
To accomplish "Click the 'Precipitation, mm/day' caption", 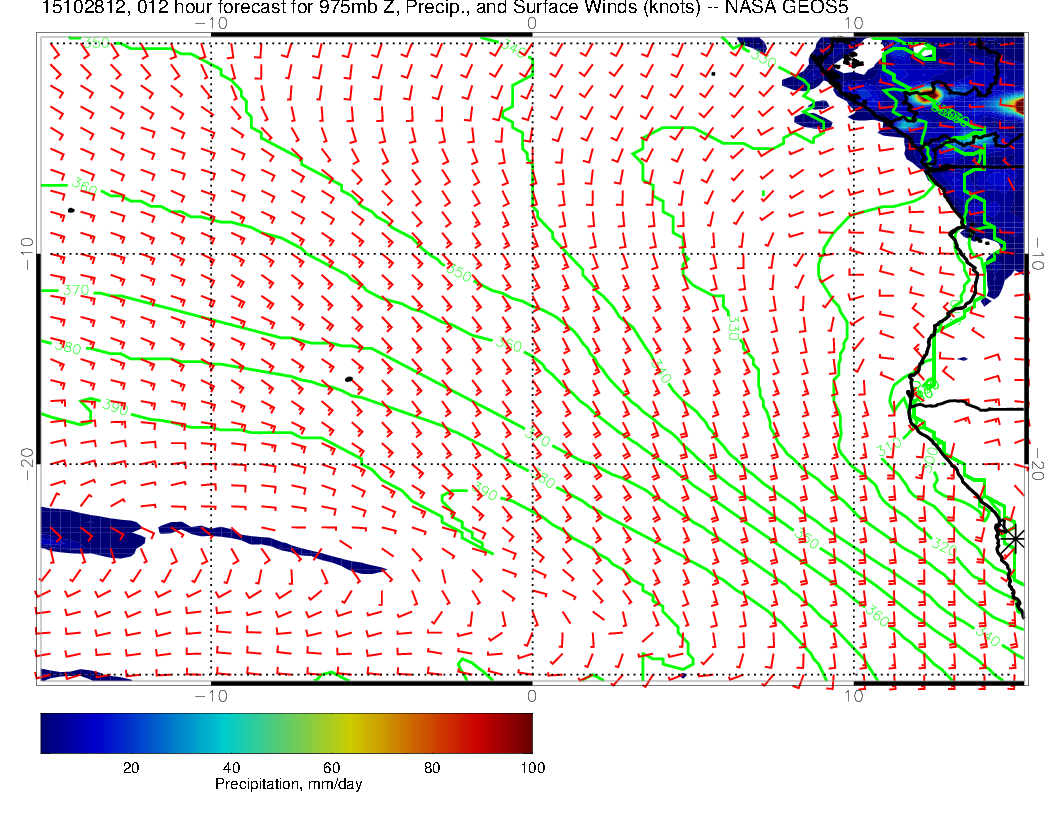I will tap(288, 784).
